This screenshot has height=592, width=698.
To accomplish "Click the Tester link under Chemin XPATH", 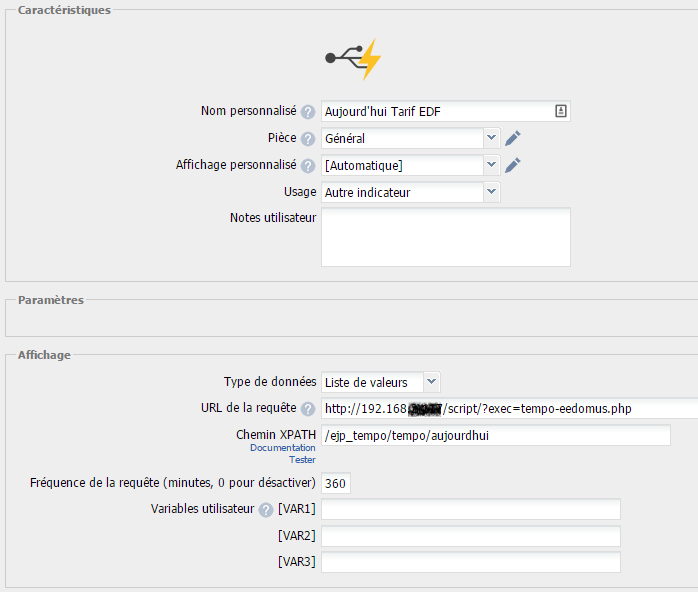I will [x=302, y=460].
